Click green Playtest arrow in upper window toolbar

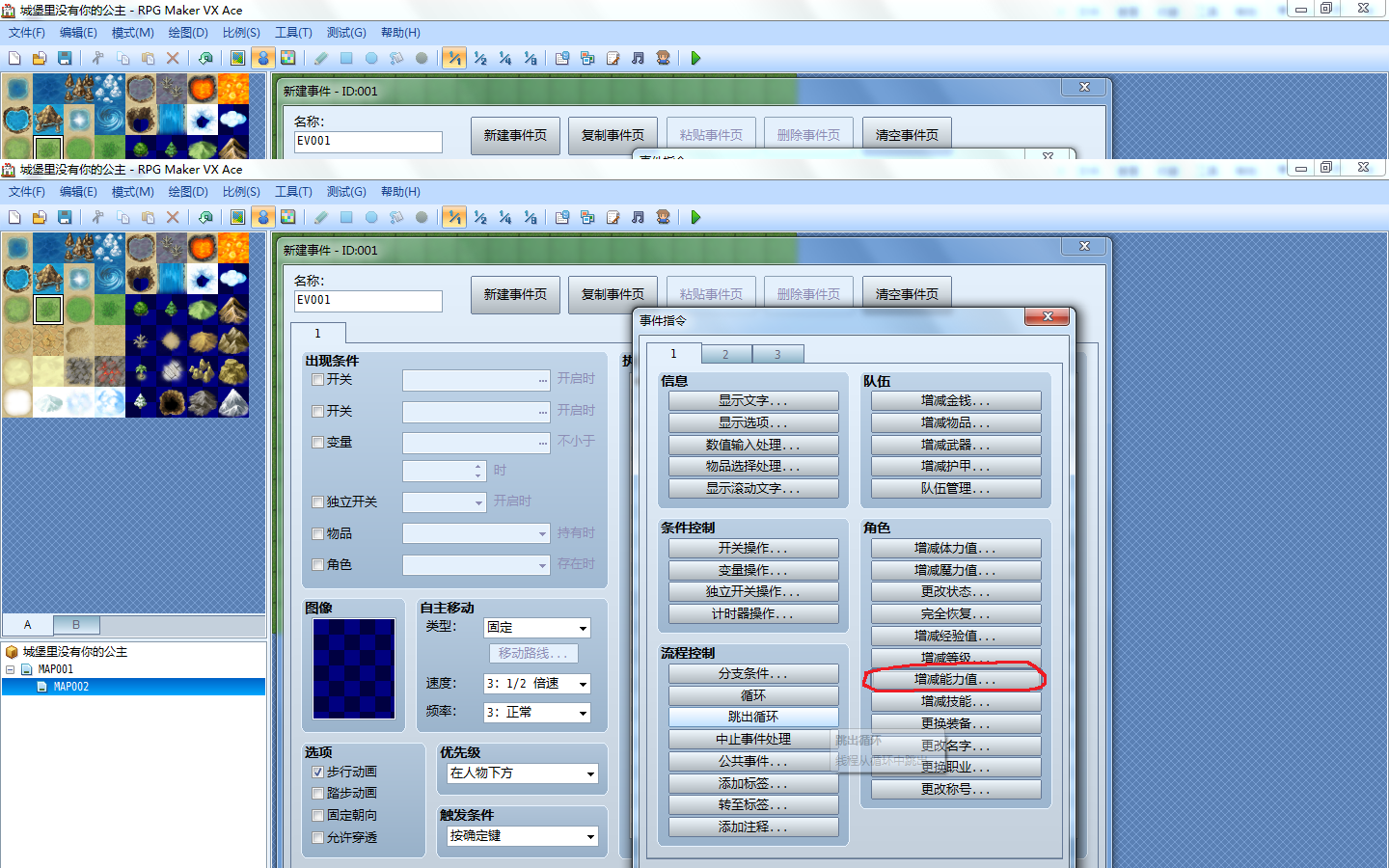695,59
